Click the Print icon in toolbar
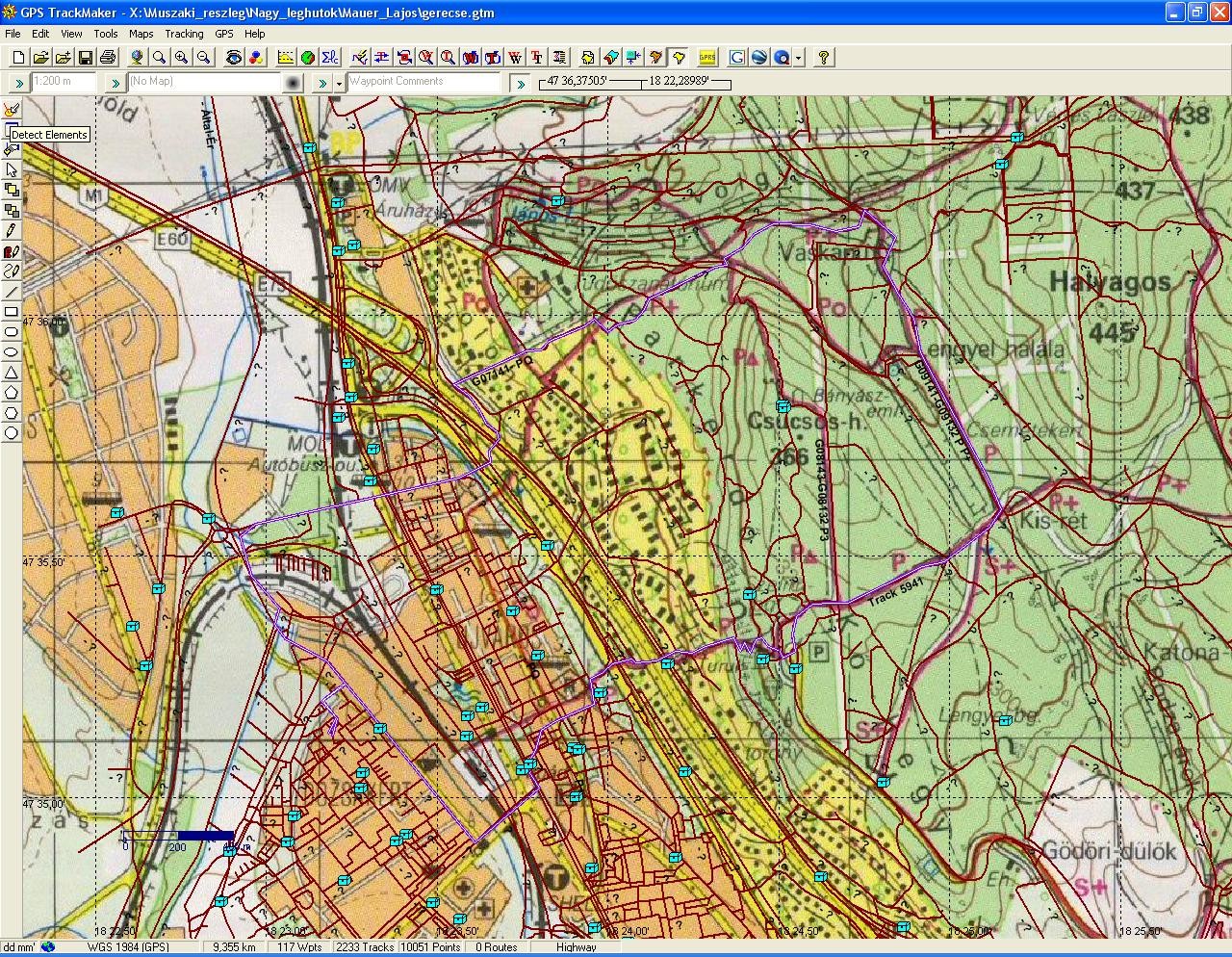 tap(108, 58)
